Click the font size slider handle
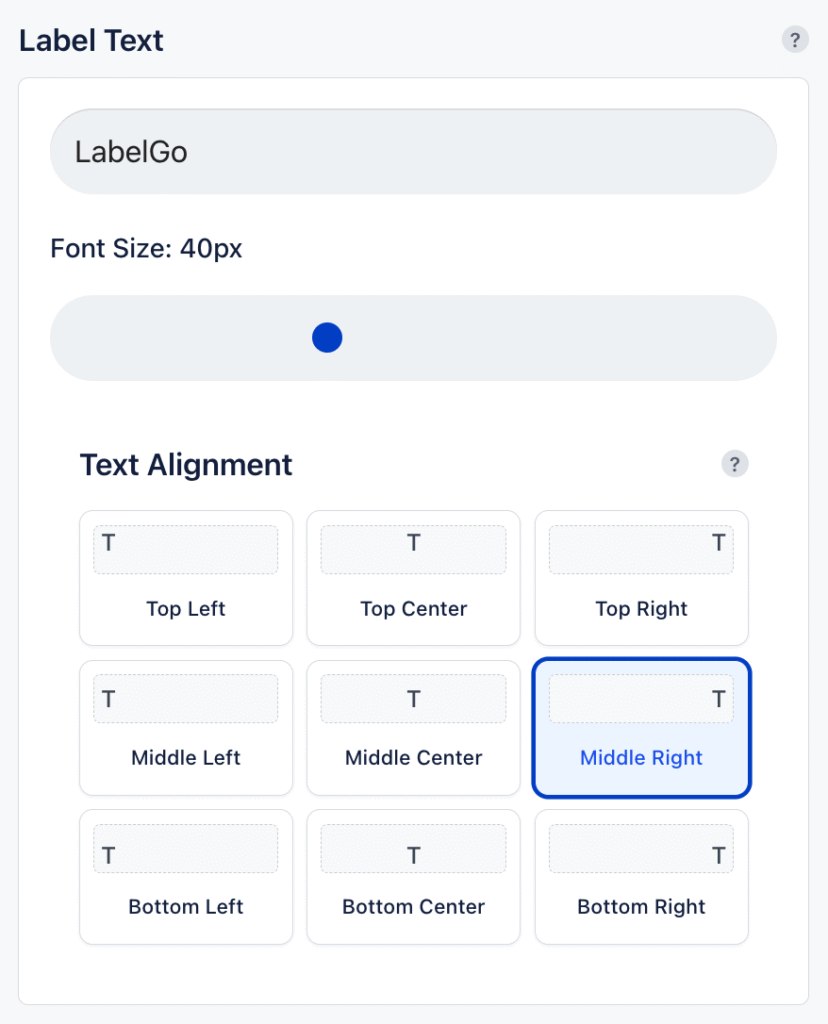 pyautogui.click(x=327, y=338)
